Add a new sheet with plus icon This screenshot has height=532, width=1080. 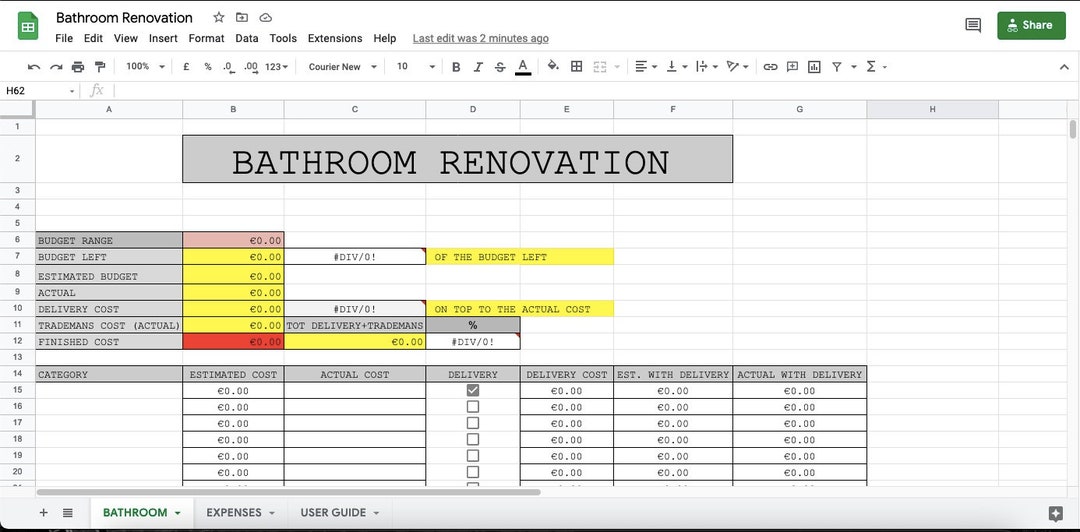click(x=43, y=513)
